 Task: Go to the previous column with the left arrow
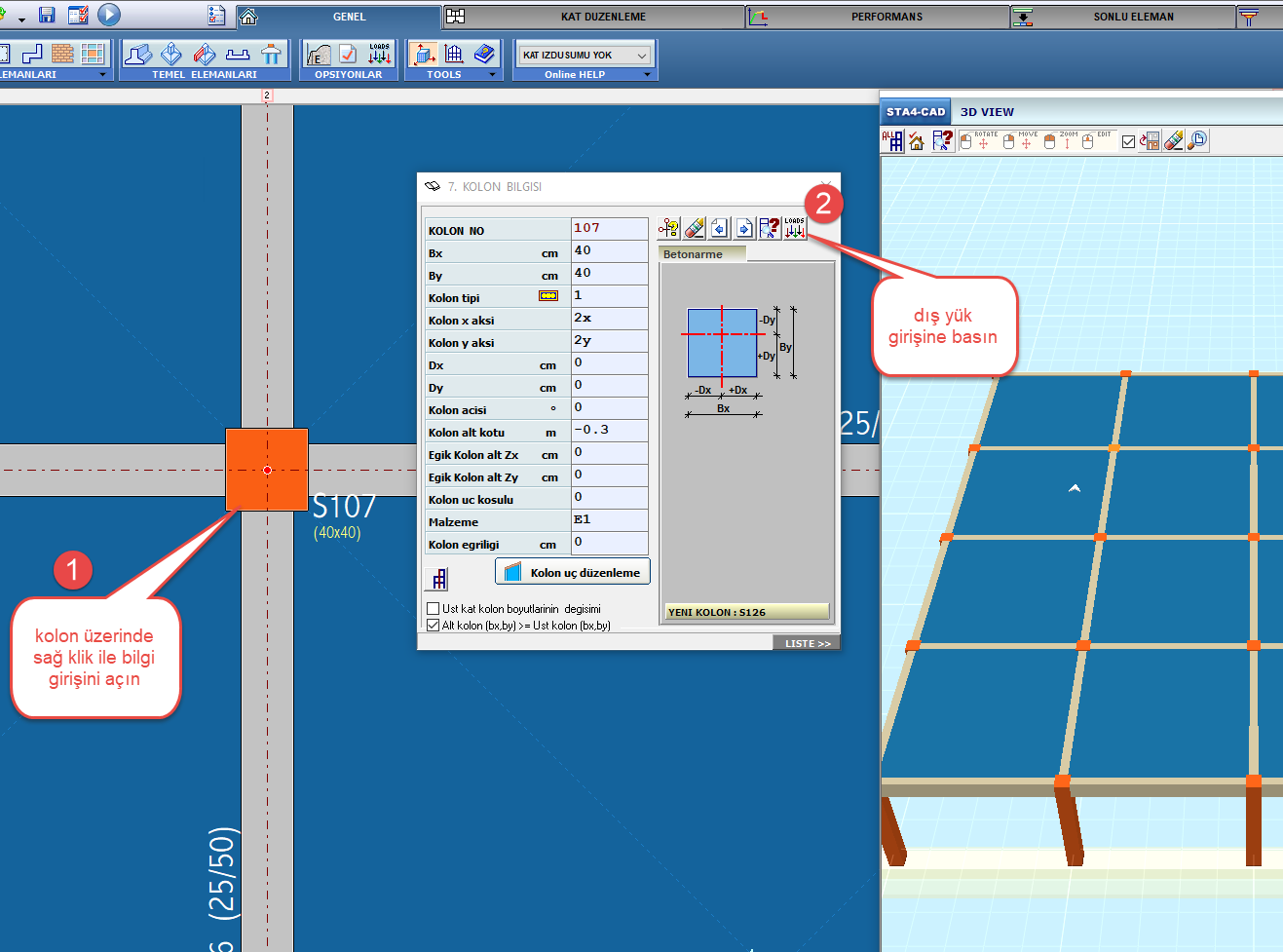[719, 228]
